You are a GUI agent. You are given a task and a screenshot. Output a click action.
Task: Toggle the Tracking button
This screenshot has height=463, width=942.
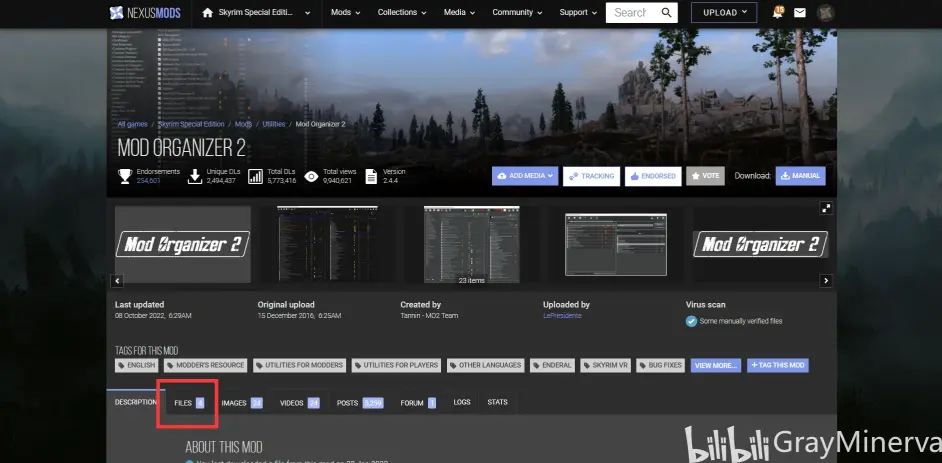(x=591, y=176)
